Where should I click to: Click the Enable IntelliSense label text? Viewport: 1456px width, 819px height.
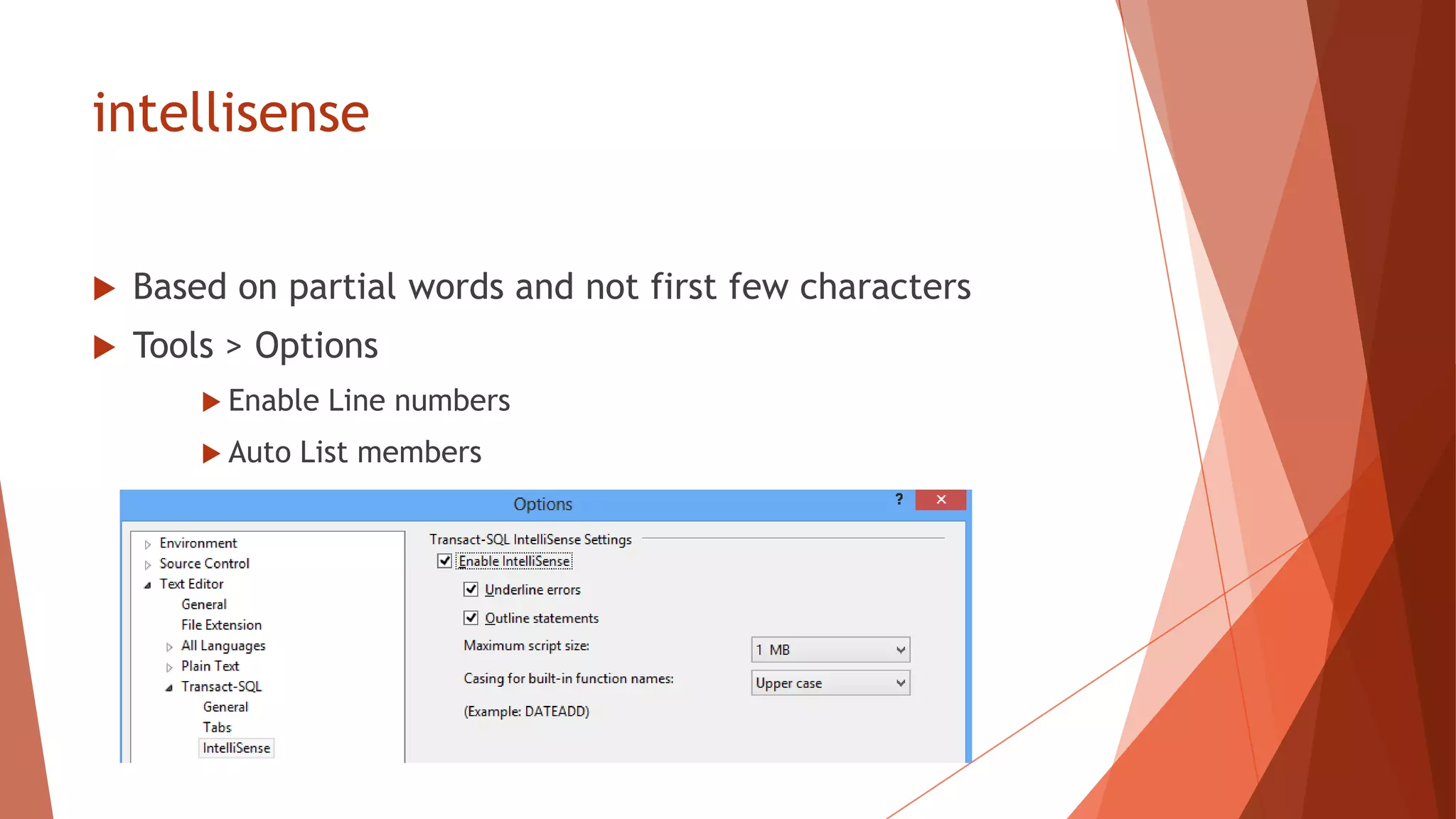tap(514, 561)
